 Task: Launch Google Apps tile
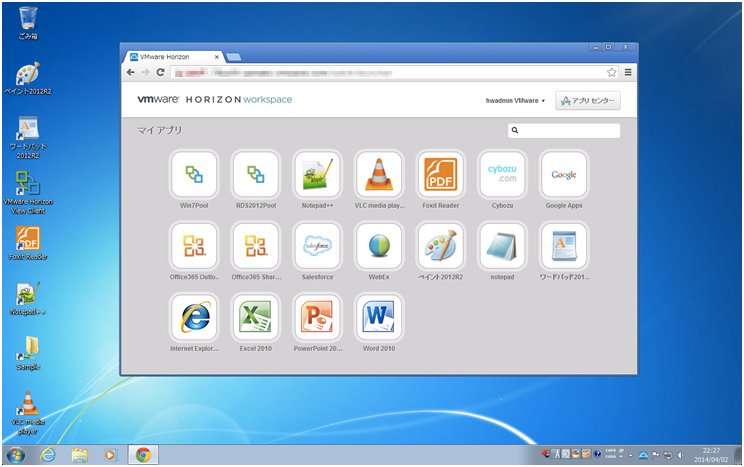[564, 175]
